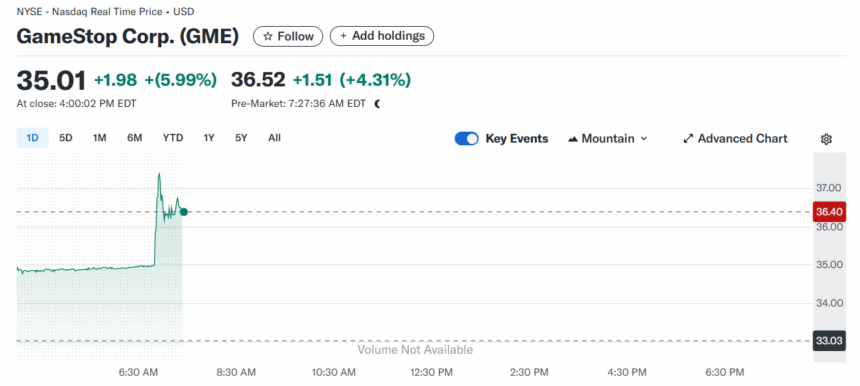Screen dimensions: 860x386
Task: Click the +(5.99%) change value
Action: pyautogui.click(x=180, y=80)
